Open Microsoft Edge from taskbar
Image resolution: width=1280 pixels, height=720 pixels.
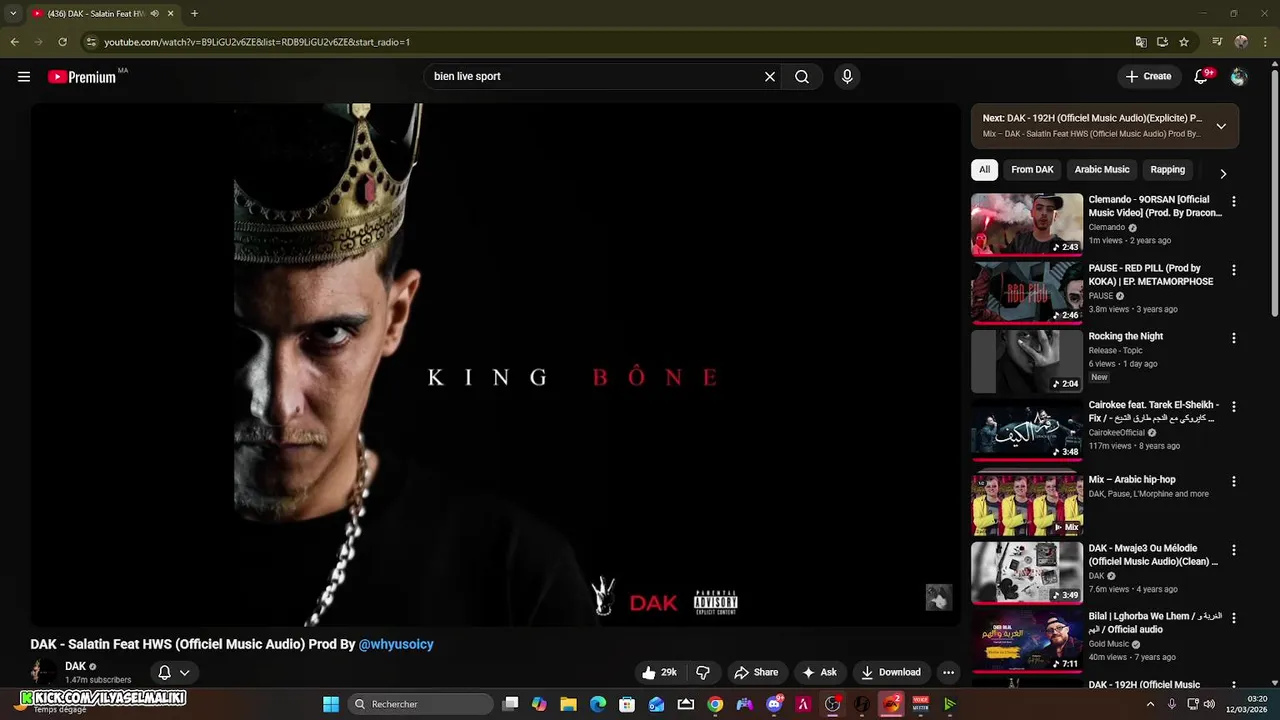coord(598,704)
